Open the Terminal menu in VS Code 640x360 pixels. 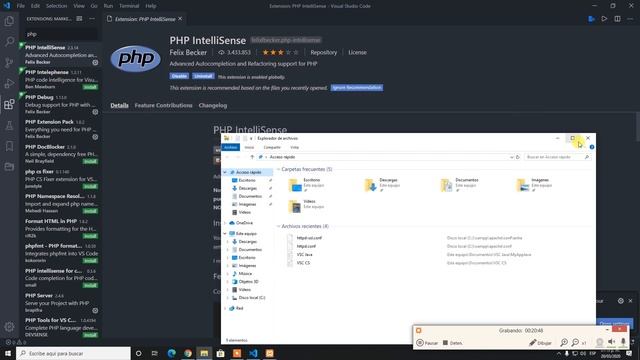click(129, 6)
